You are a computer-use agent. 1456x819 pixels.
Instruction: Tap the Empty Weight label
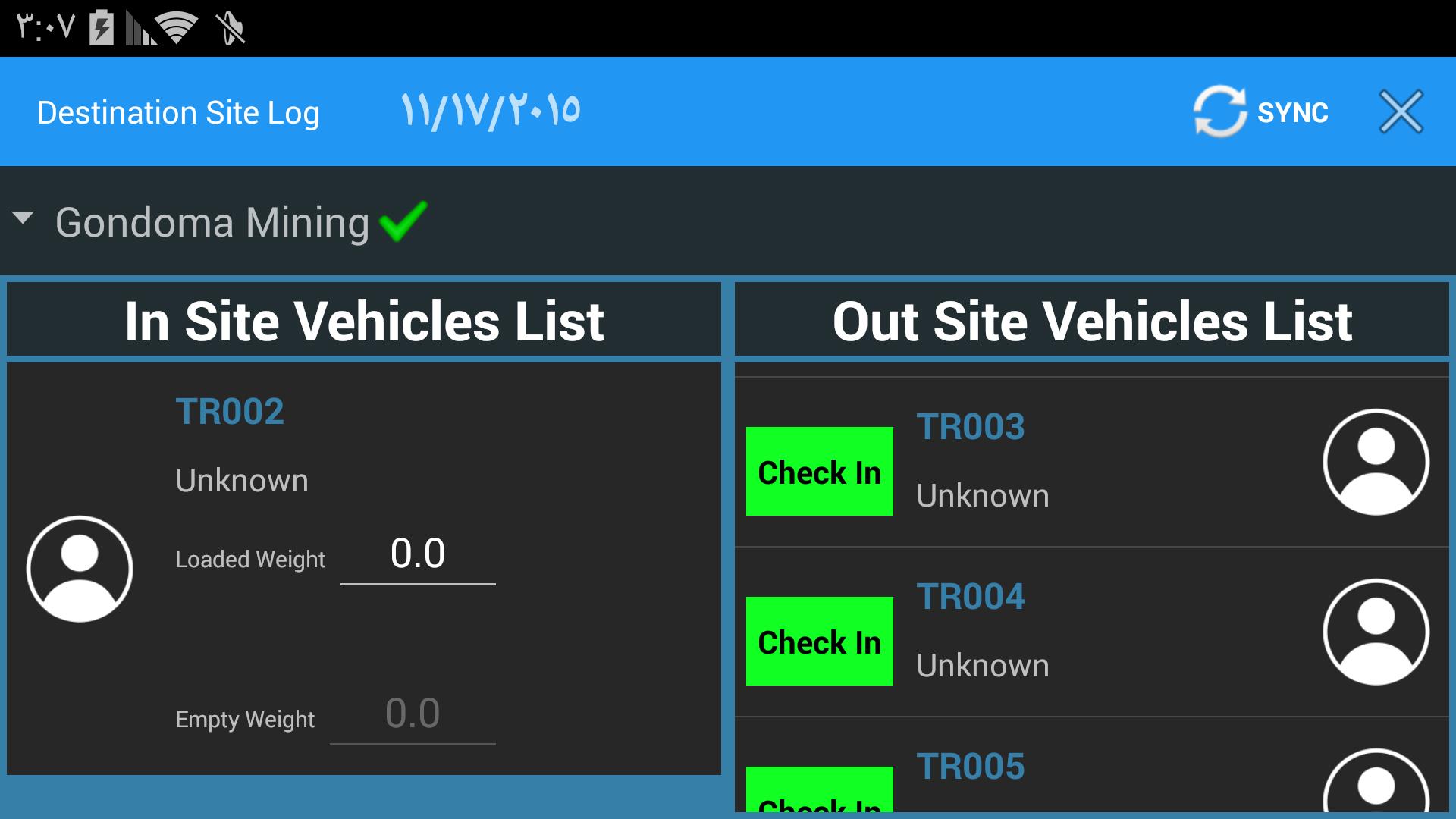[x=245, y=720]
